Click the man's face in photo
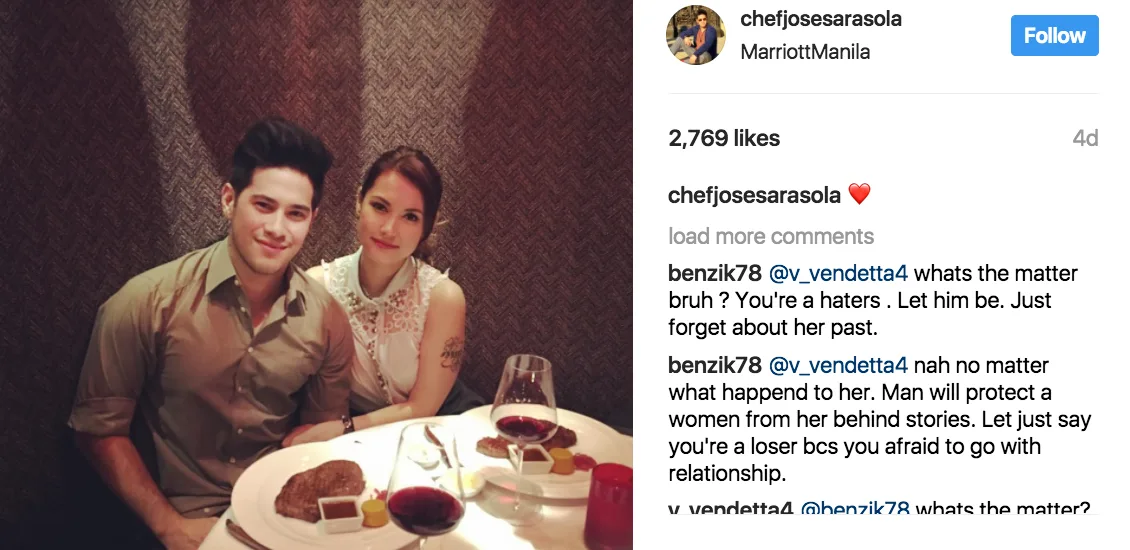 (267, 211)
